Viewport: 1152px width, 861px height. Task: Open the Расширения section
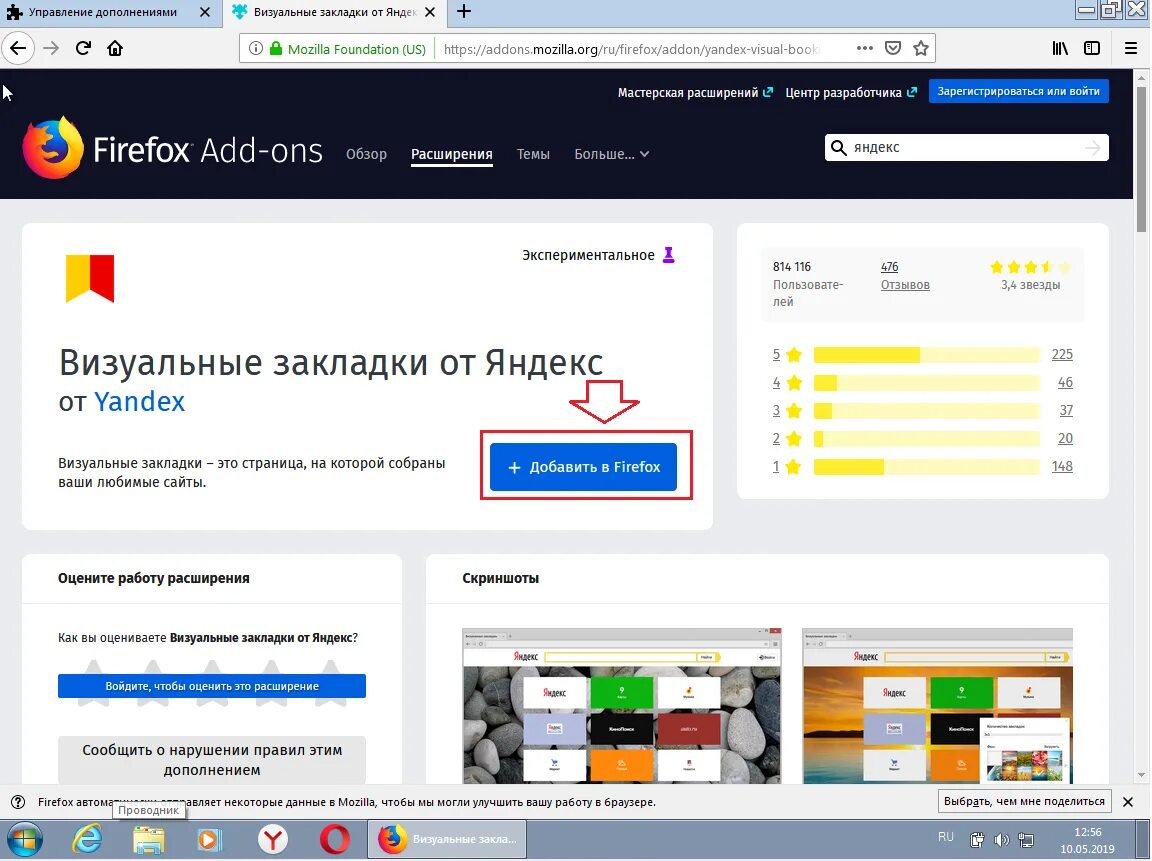click(452, 154)
